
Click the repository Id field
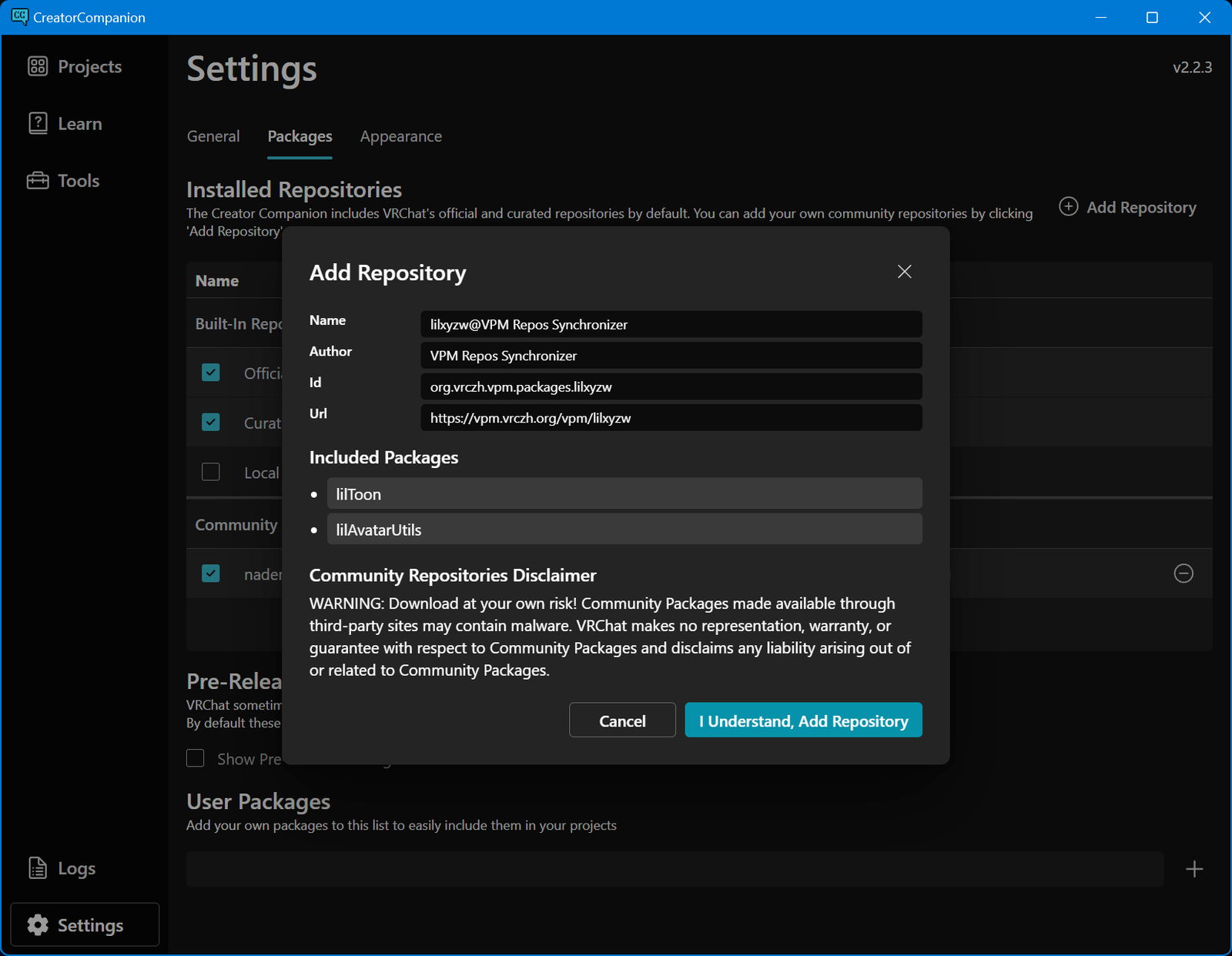coord(671,386)
